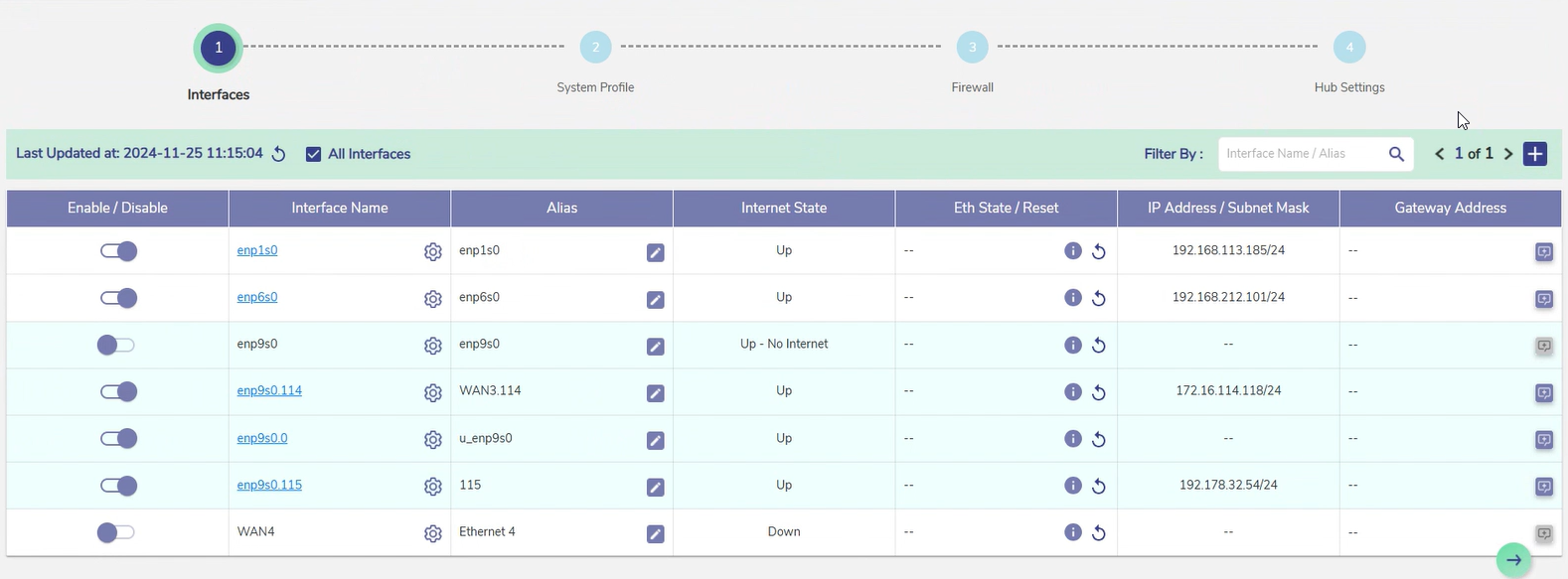Edit alias for Ethernet 4

[x=655, y=534]
